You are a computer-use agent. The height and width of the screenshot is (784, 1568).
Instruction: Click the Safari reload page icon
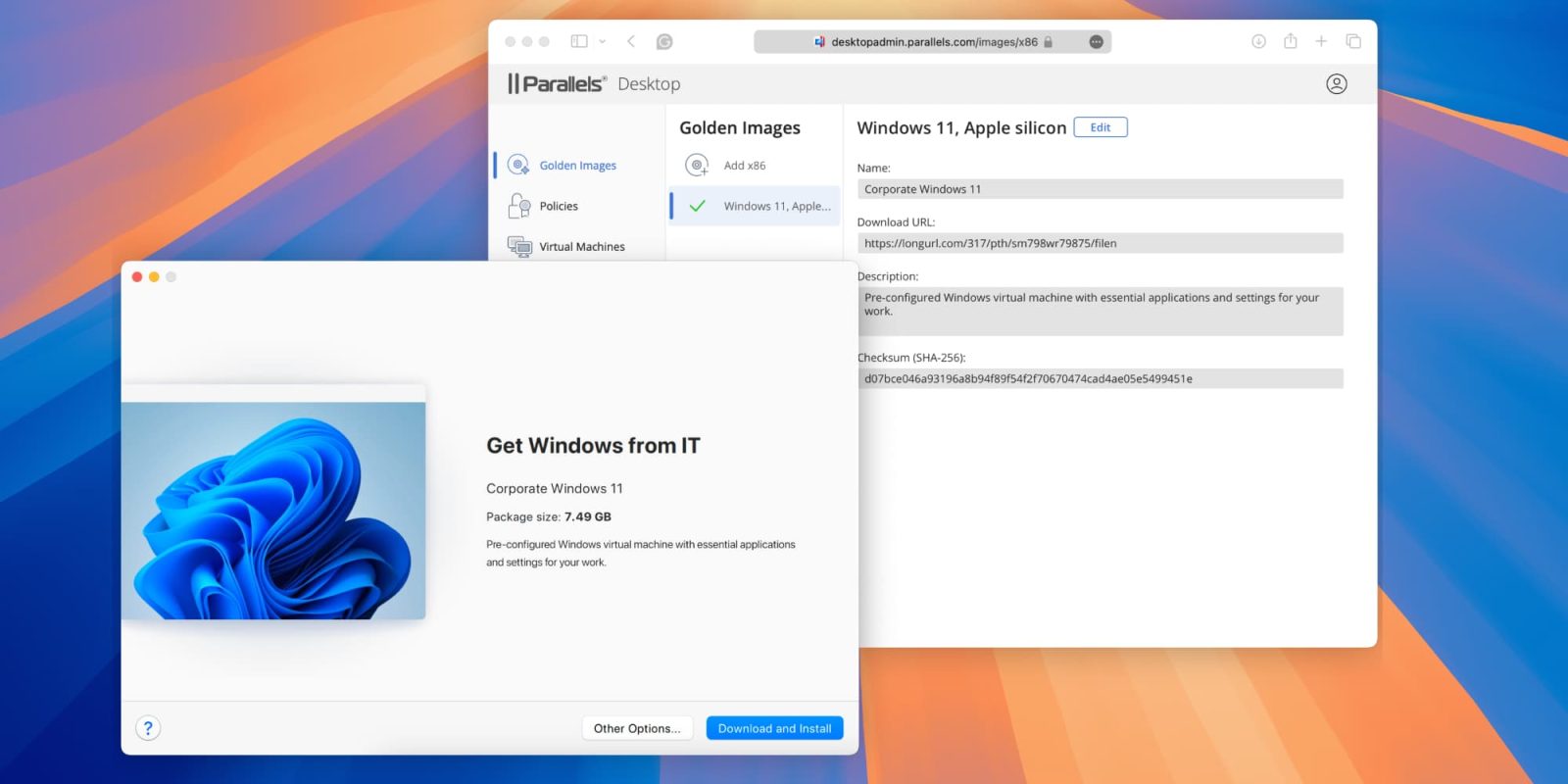664,41
